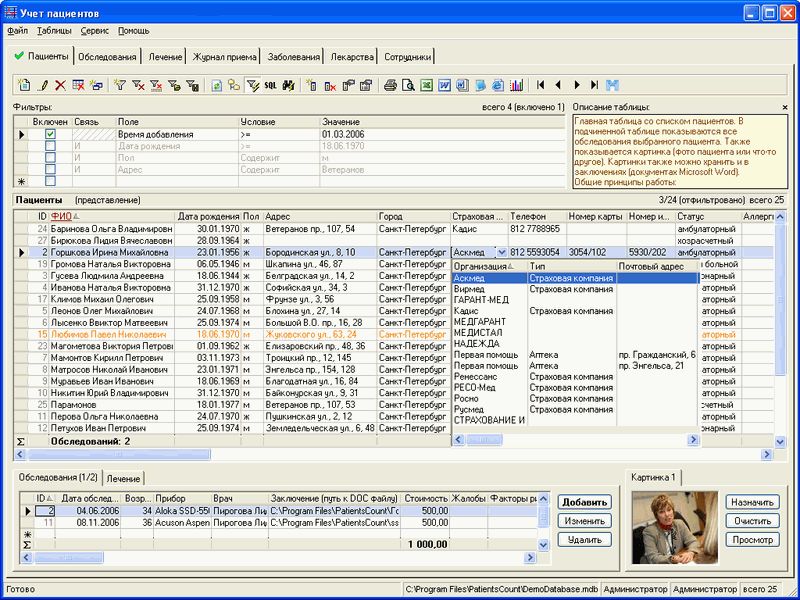This screenshot has height=600, width=800.
Task: Open the Сотрудники tab
Action: click(407, 57)
